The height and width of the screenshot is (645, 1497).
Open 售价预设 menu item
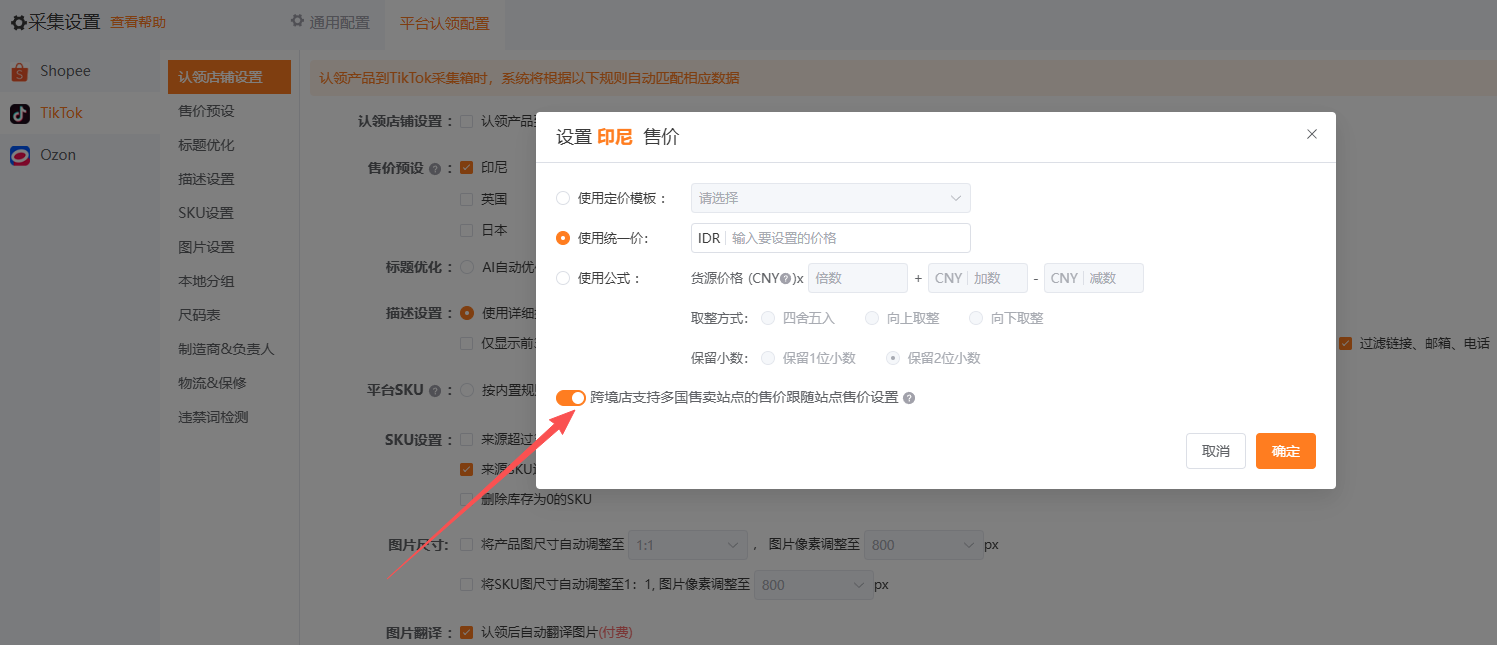point(229,111)
